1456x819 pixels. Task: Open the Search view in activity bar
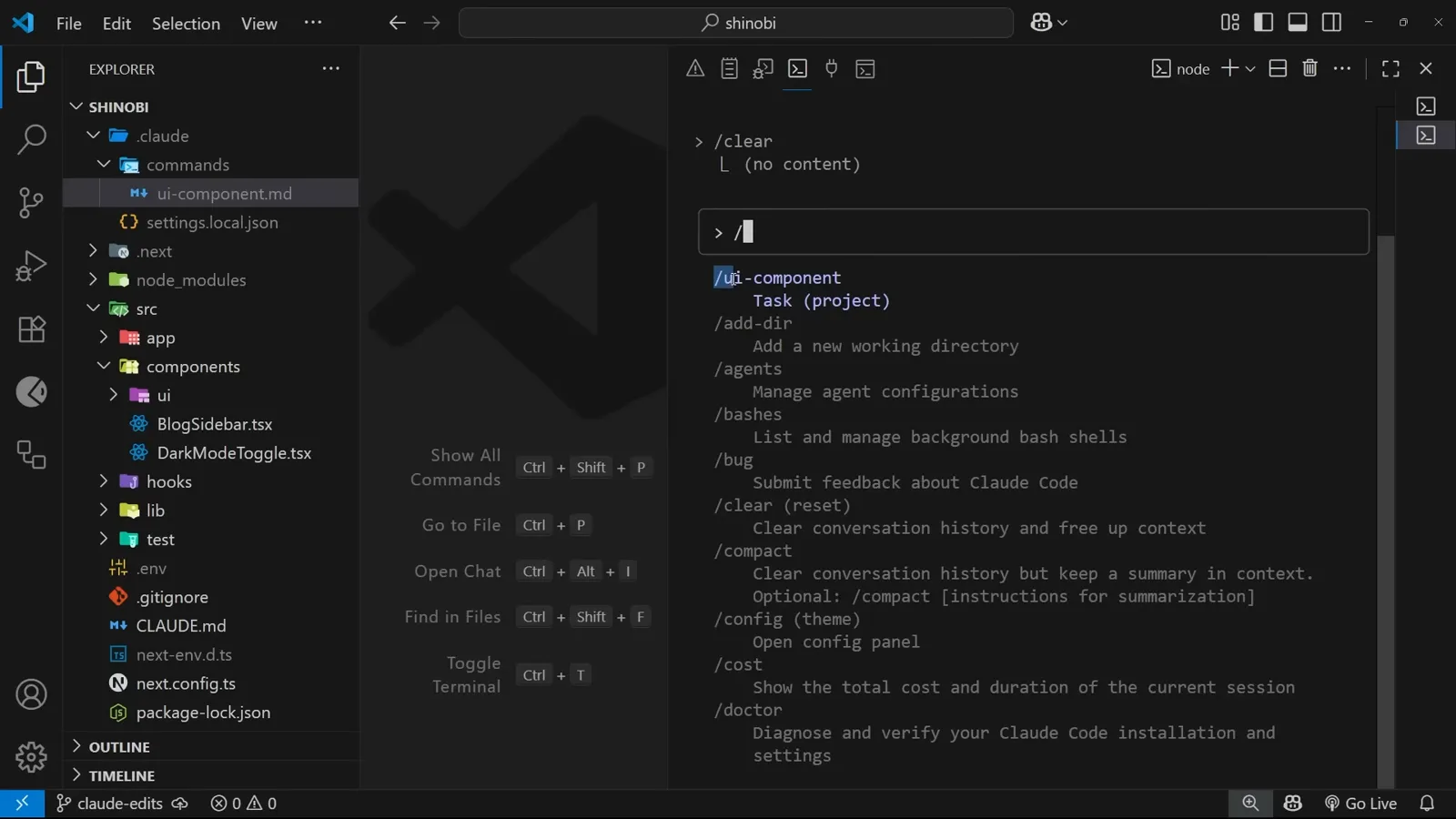[x=31, y=139]
